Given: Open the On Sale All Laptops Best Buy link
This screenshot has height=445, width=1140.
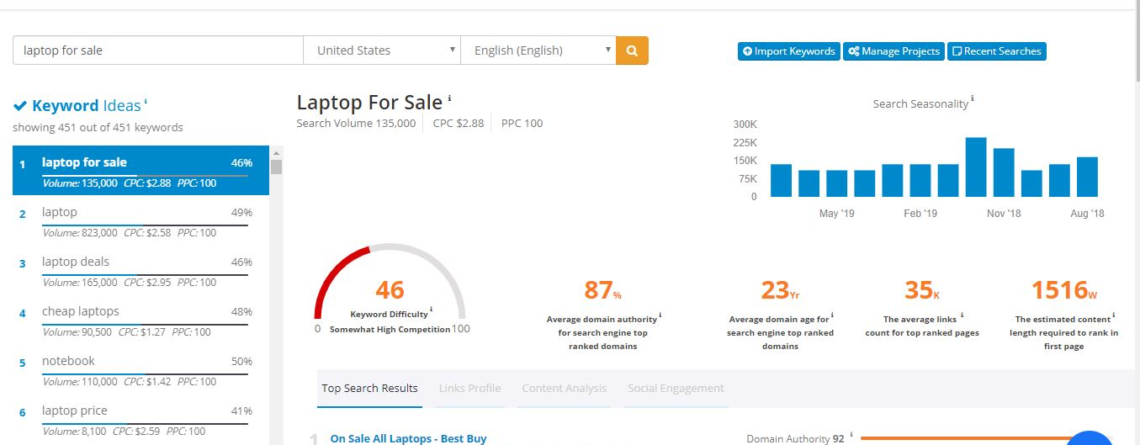Looking at the screenshot, I should click(x=407, y=438).
